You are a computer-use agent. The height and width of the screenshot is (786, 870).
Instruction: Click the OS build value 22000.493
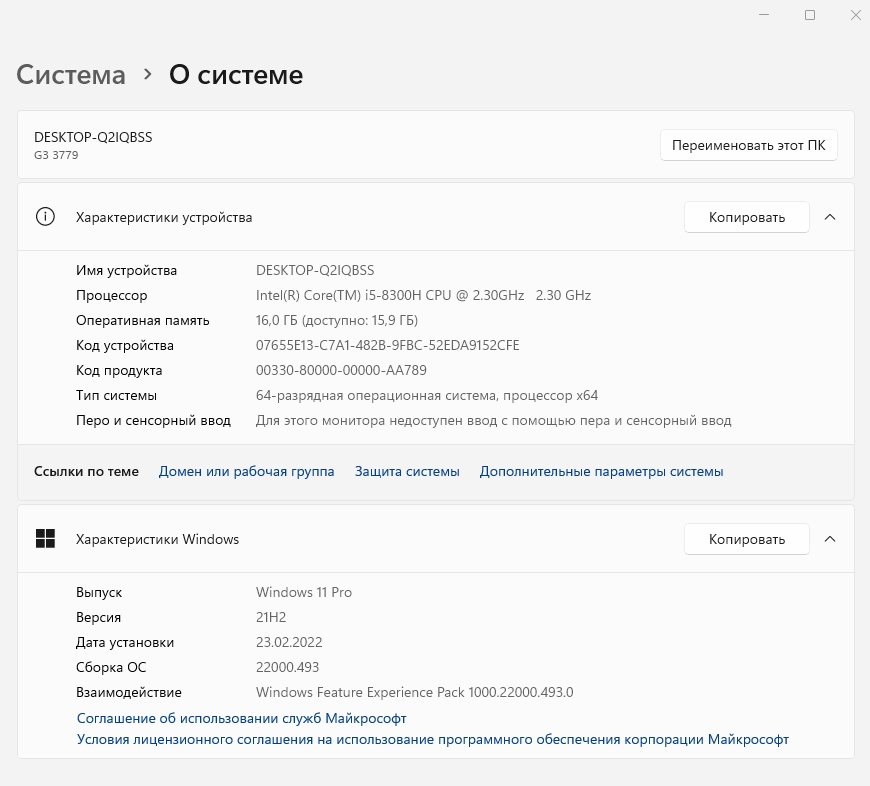tap(287, 667)
